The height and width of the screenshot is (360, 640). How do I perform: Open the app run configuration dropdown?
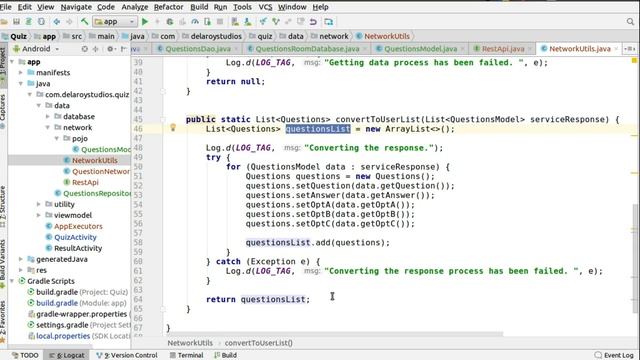tap(115, 22)
